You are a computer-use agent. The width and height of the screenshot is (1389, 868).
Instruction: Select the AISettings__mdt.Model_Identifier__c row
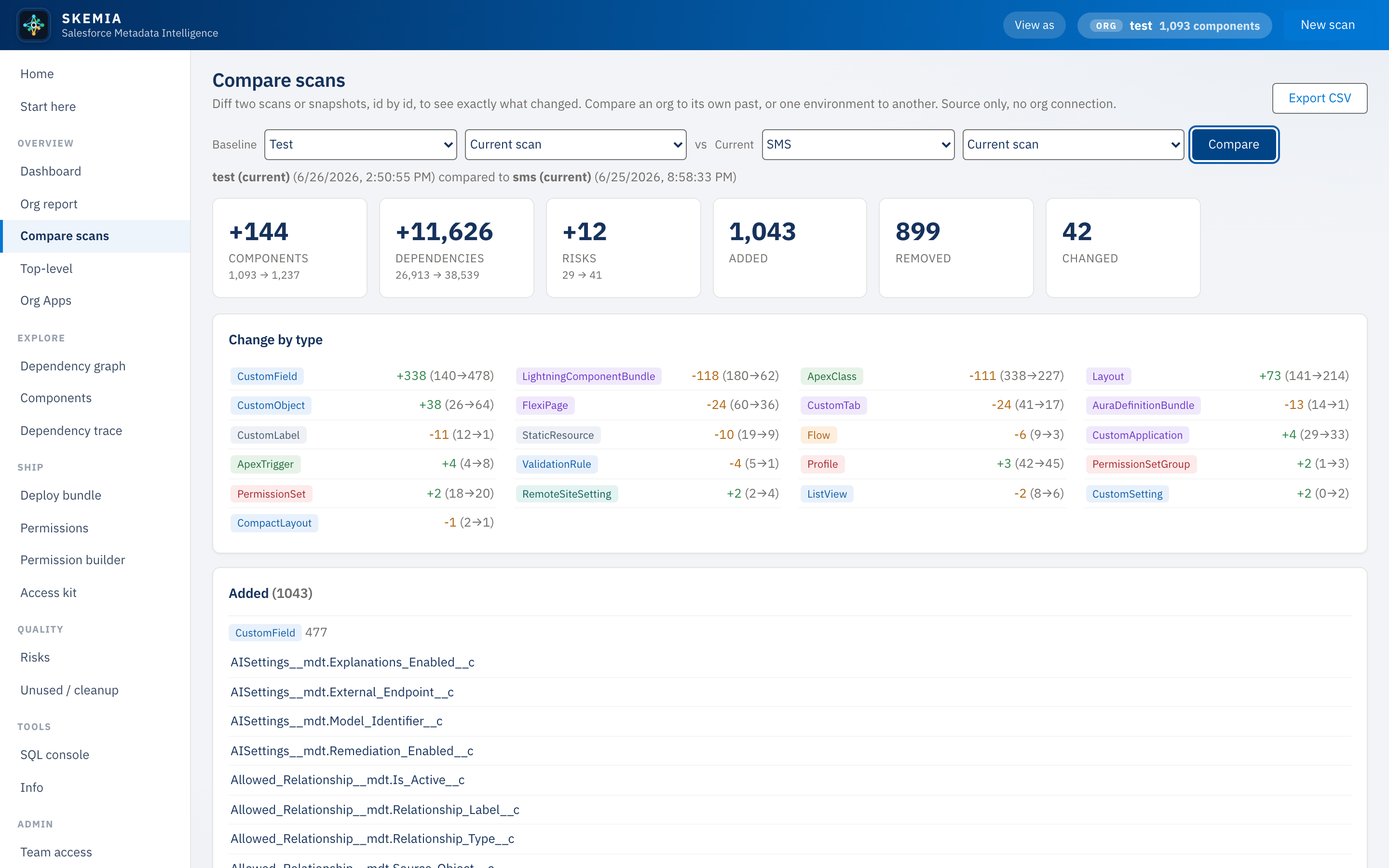(790, 721)
